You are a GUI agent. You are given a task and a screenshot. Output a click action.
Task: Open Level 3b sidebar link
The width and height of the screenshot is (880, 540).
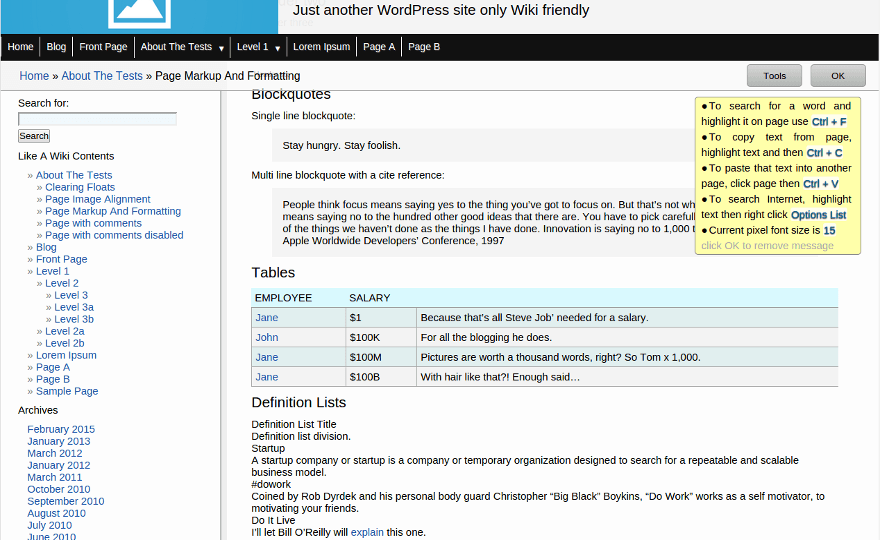coord(74,319)
